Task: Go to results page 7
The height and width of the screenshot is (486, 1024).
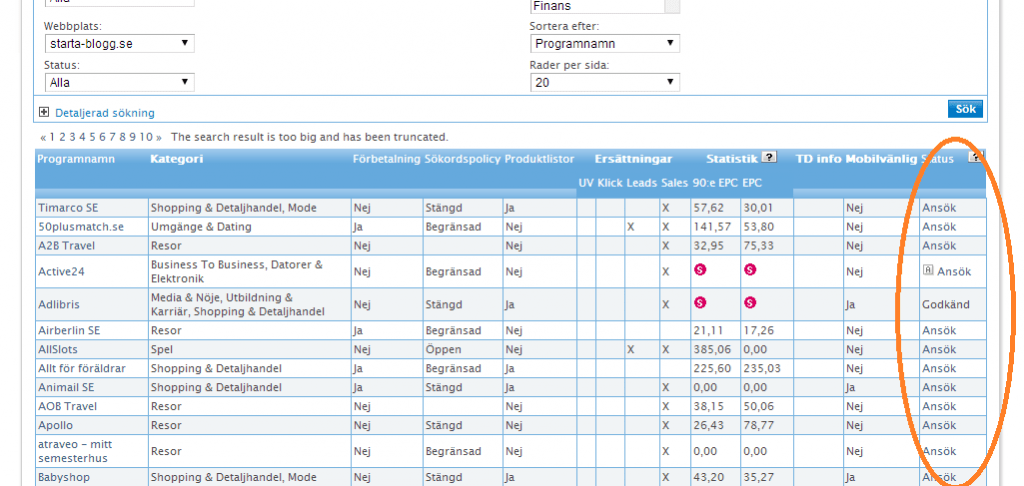Action: [112, 137]
